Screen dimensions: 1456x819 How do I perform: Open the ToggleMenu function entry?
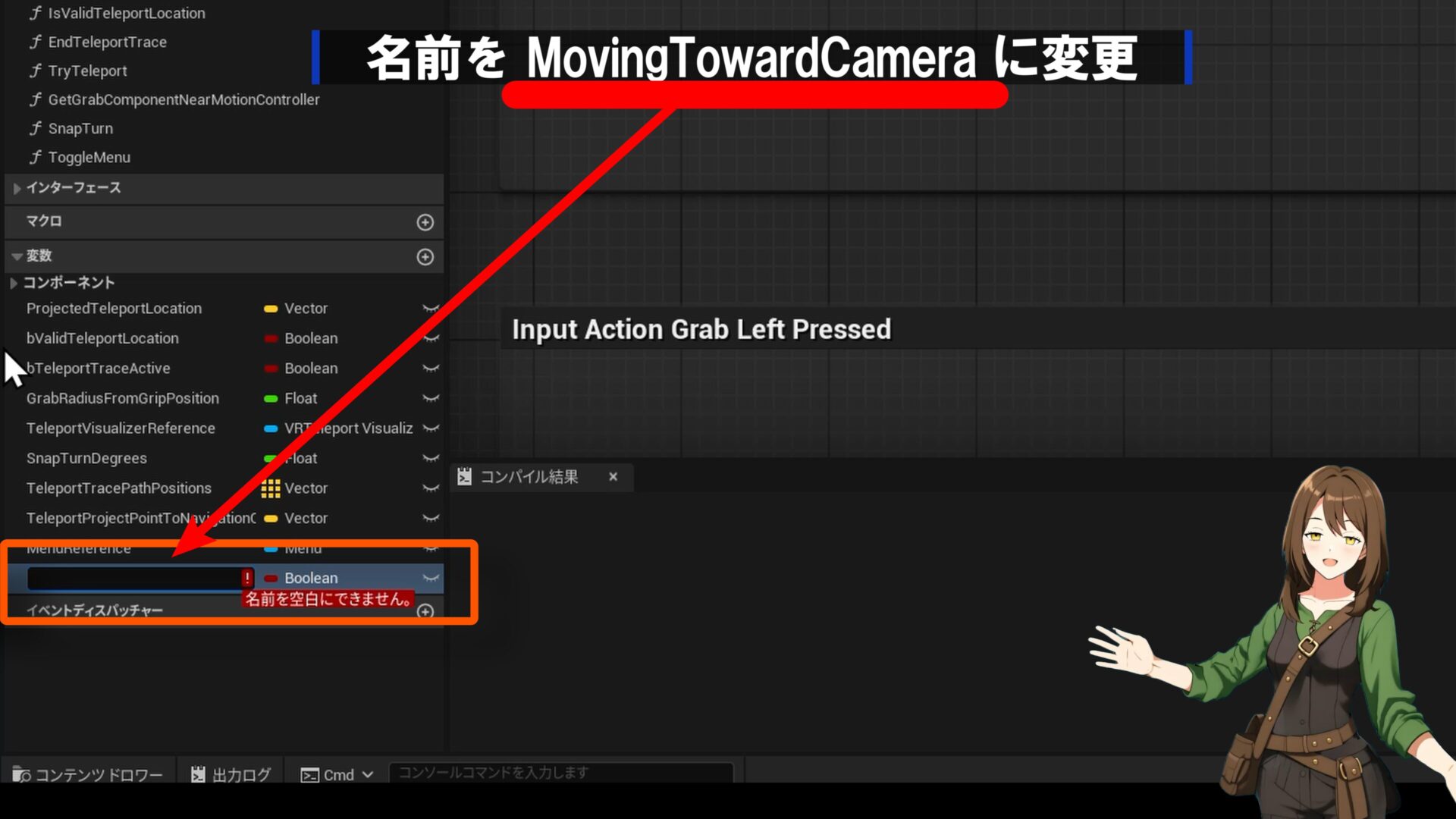coord(89,157)
